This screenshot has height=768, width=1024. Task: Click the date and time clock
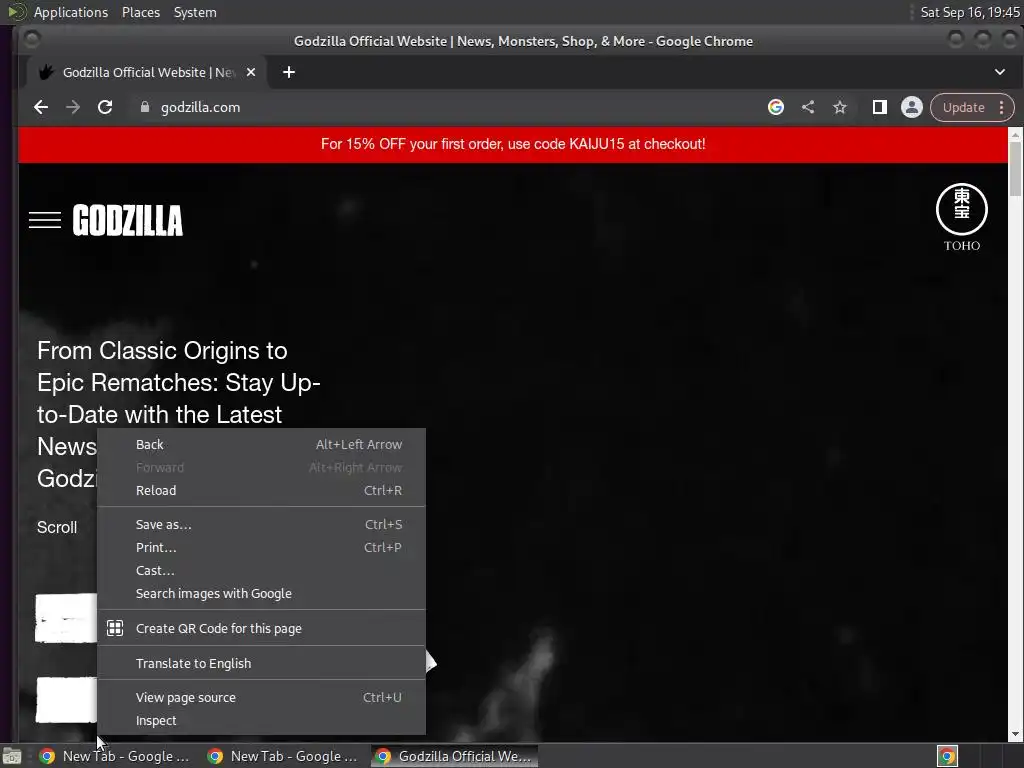coord(969,12)
